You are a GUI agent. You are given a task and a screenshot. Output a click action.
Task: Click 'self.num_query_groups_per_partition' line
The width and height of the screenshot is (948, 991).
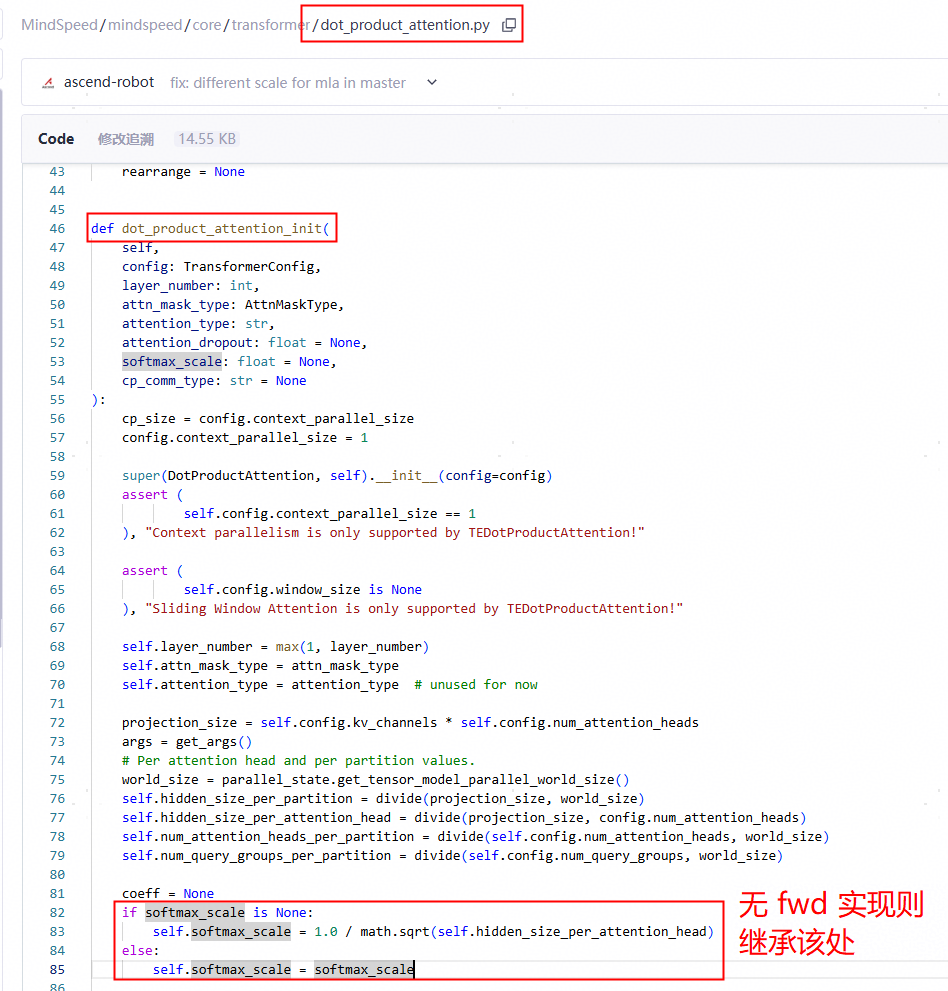[x=453, y=855]
